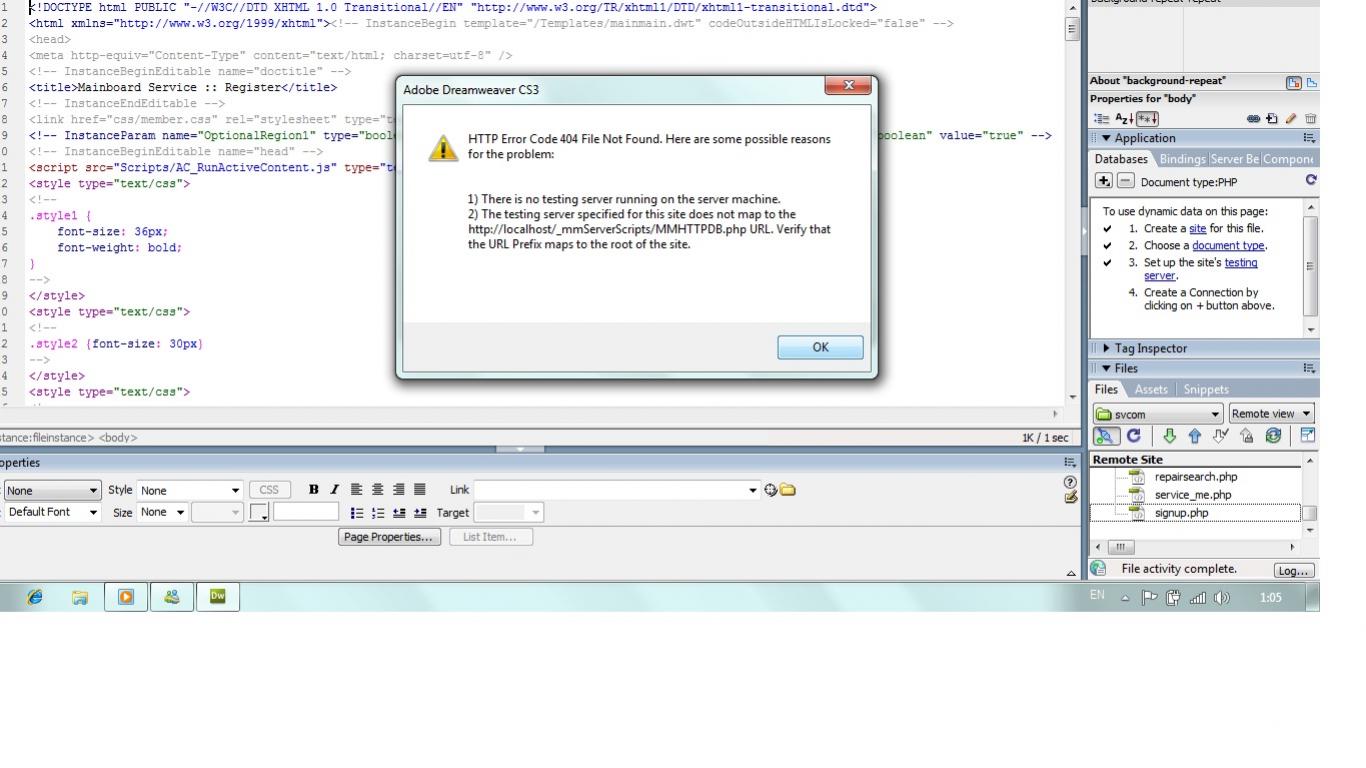
Task: Switch to the Components tab
Action: [x=1290, y=159]
